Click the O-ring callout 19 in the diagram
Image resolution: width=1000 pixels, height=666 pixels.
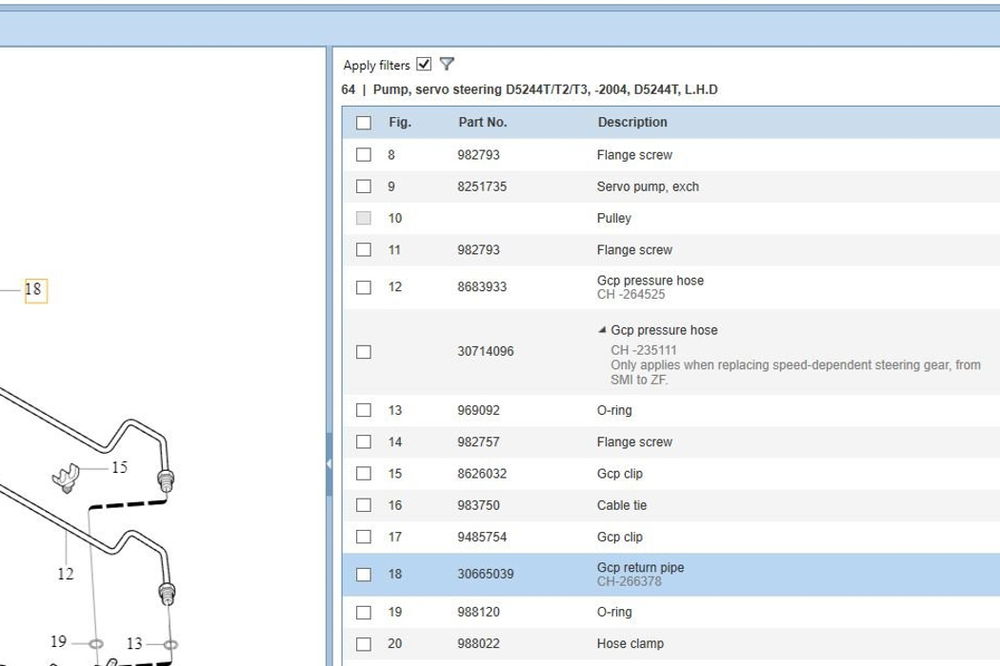(58, 642)
